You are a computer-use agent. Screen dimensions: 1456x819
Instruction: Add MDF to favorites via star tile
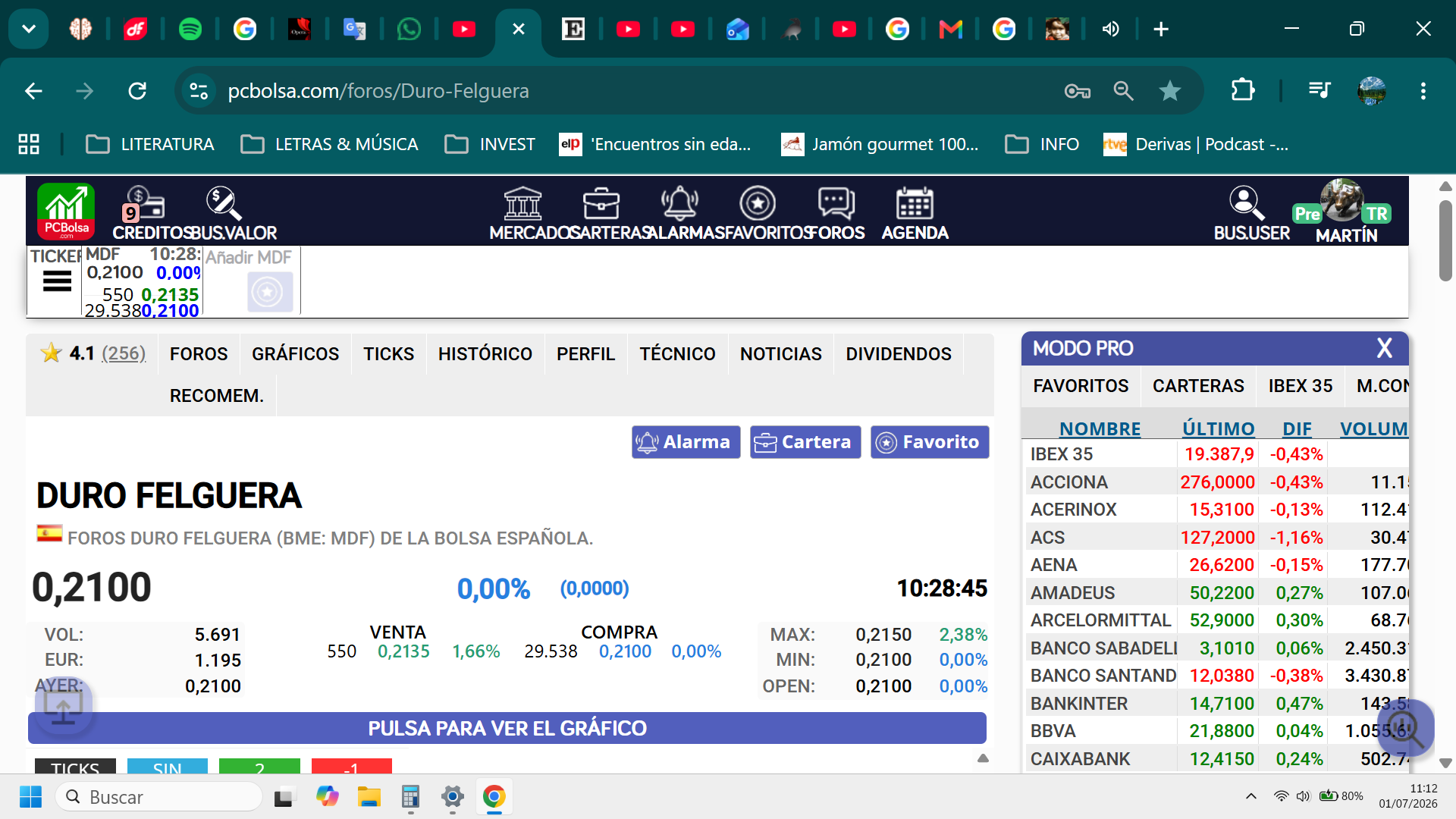pos(270,292)
